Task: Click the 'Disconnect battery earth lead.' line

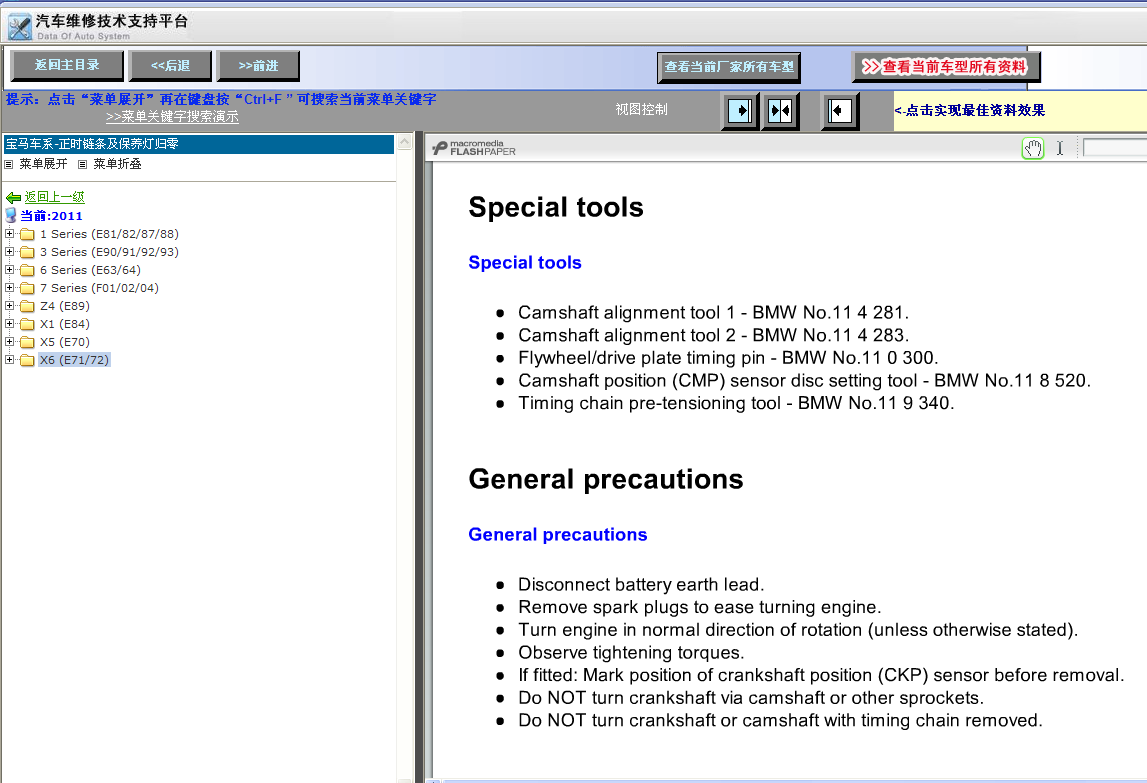Action: click(641, 585)
